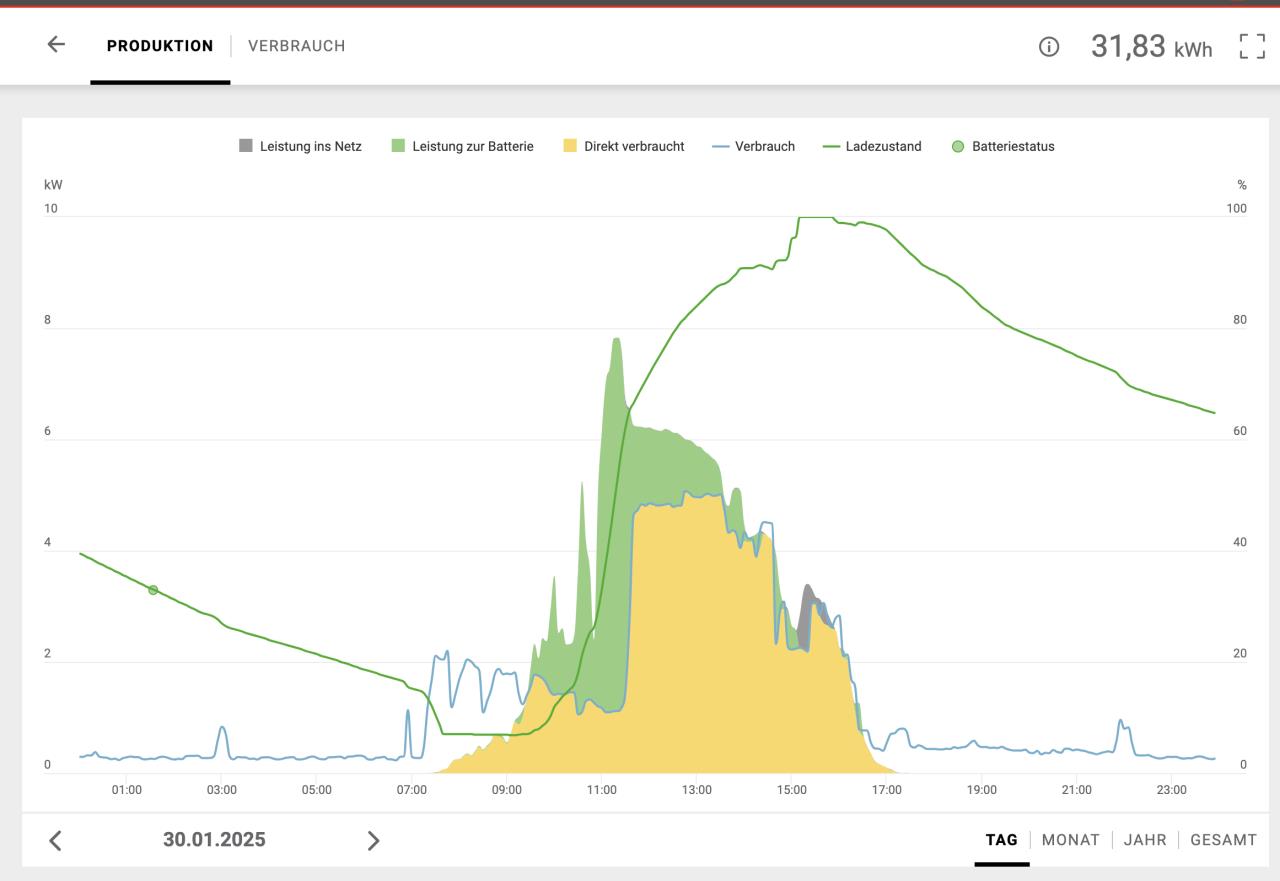Go to next day with right chevron
Screen dimensions: 1280x881
[373, 840]
